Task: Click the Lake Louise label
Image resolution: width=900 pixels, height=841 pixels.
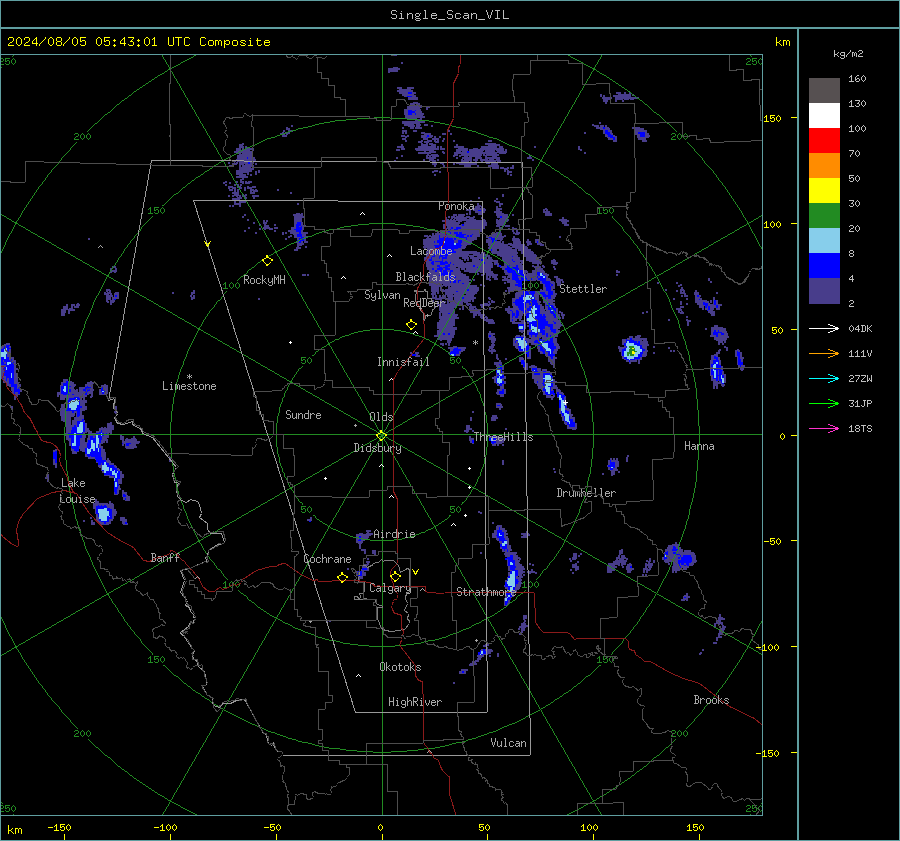Action: (x=77, y=491)
